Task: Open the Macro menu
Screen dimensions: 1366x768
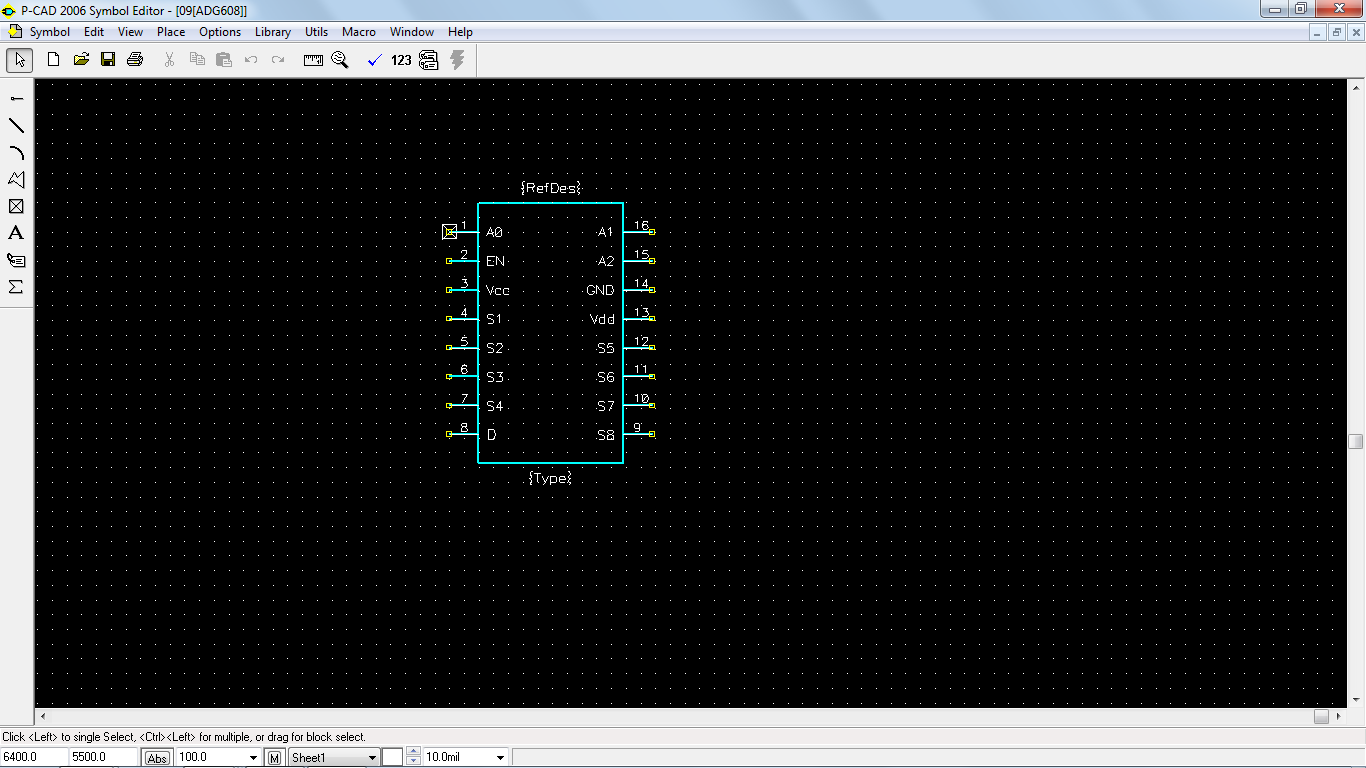Action: click(359, 32)
